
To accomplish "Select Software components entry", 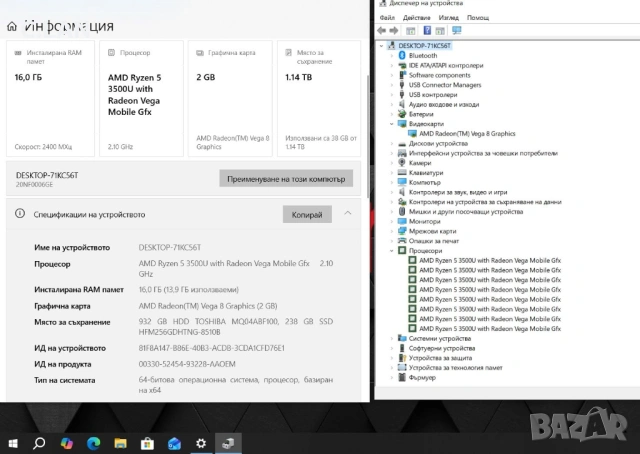I will point(440,75).
